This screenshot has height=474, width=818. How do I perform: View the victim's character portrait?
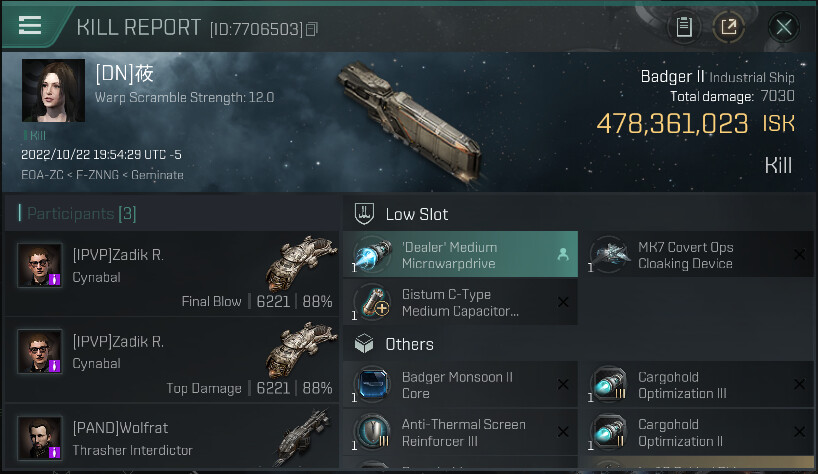pyautogui.click(x=53, y=91)
